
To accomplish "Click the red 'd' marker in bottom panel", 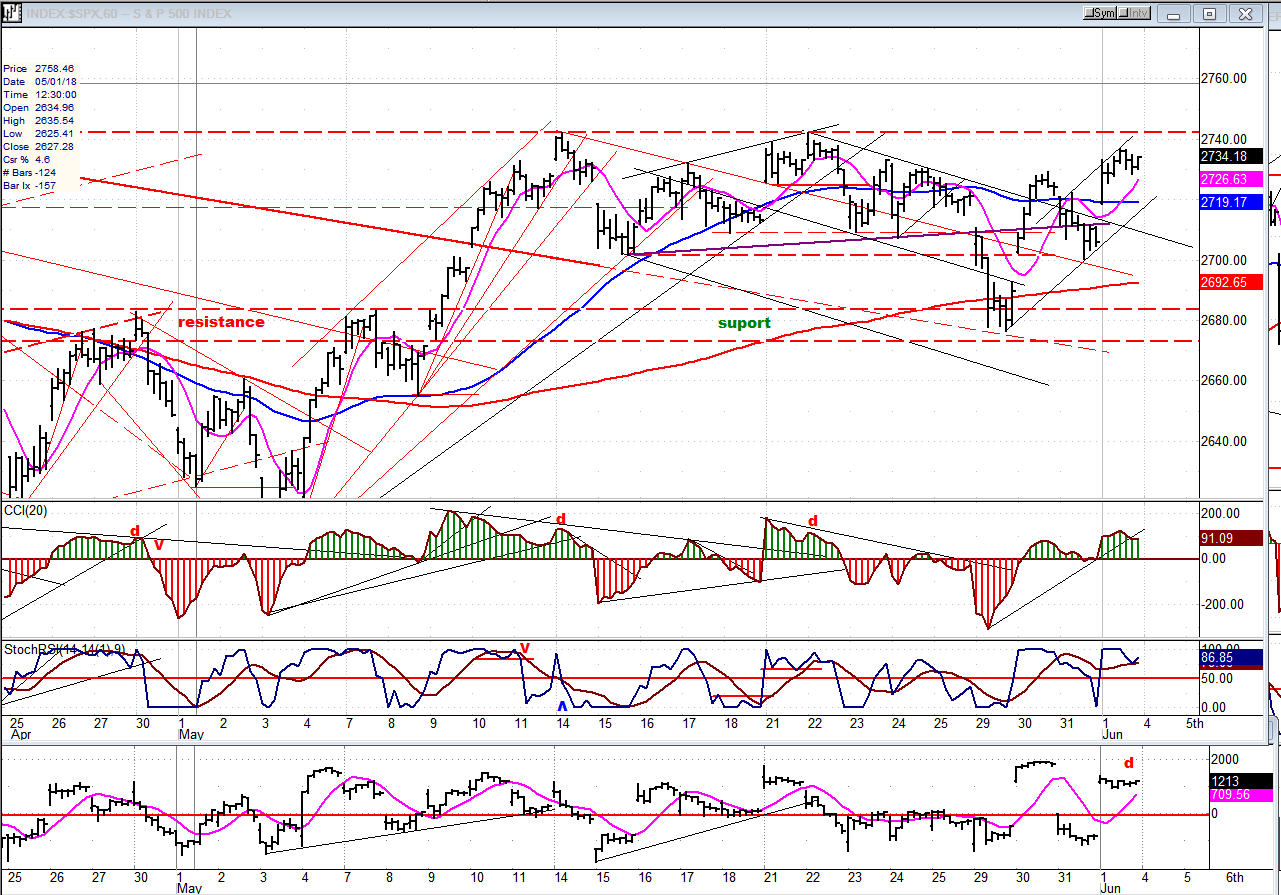I will pyautogui.click(x=1129, y=762).
